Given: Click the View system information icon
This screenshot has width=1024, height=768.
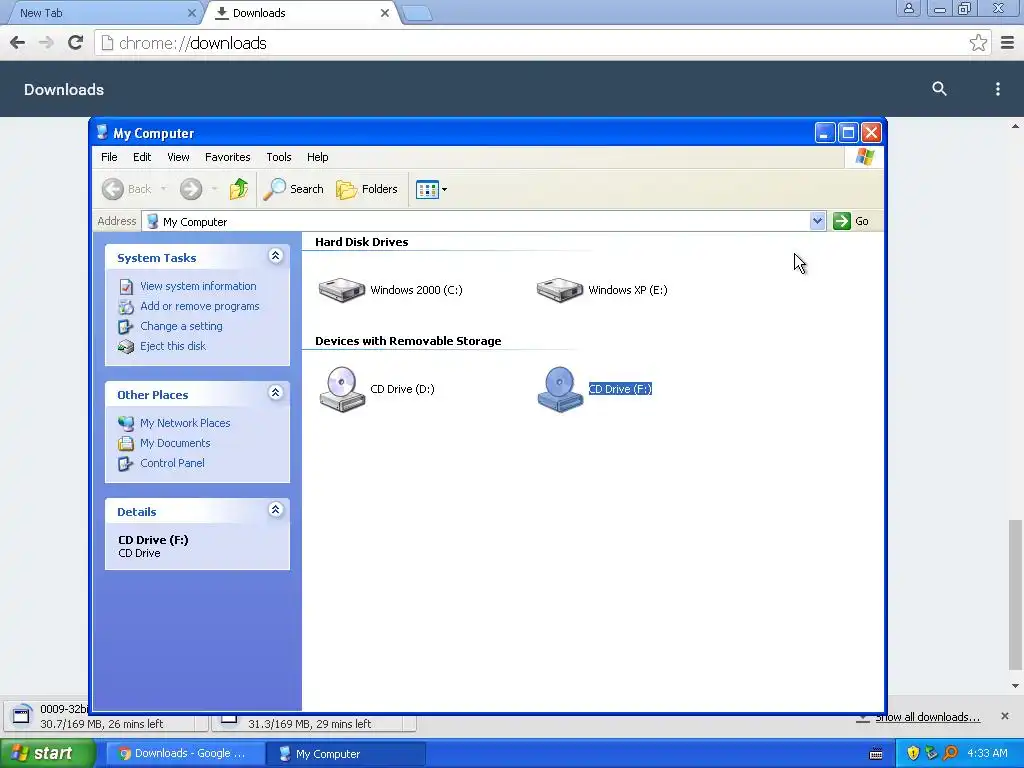Looking at the screenshot, I should (x=126, y=287).
